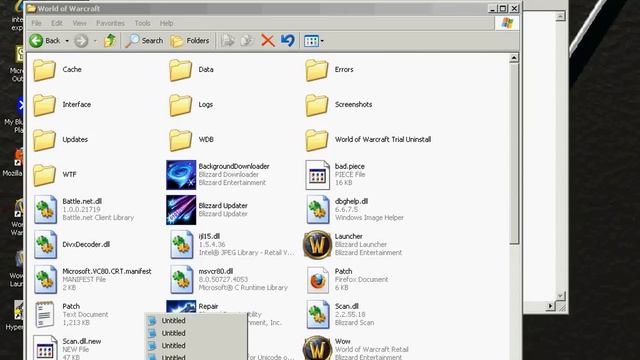This screenshot has width=640, height=360.
Task: Select the Patch Text Document file
Action: tap(71, 315)
